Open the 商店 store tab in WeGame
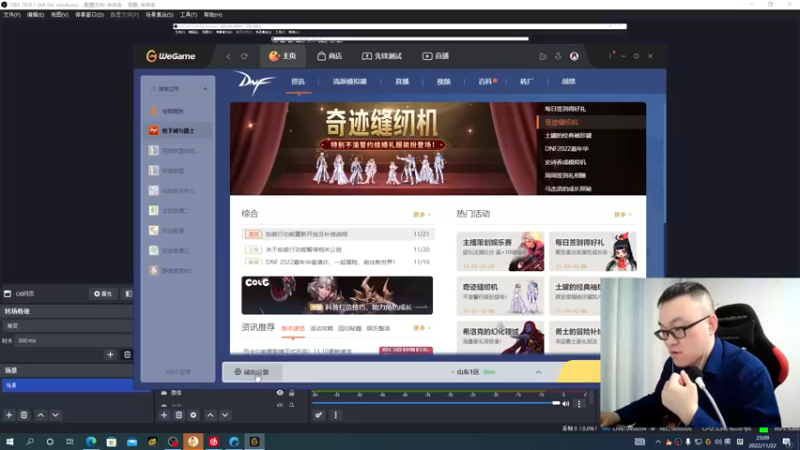 point(330,56)
